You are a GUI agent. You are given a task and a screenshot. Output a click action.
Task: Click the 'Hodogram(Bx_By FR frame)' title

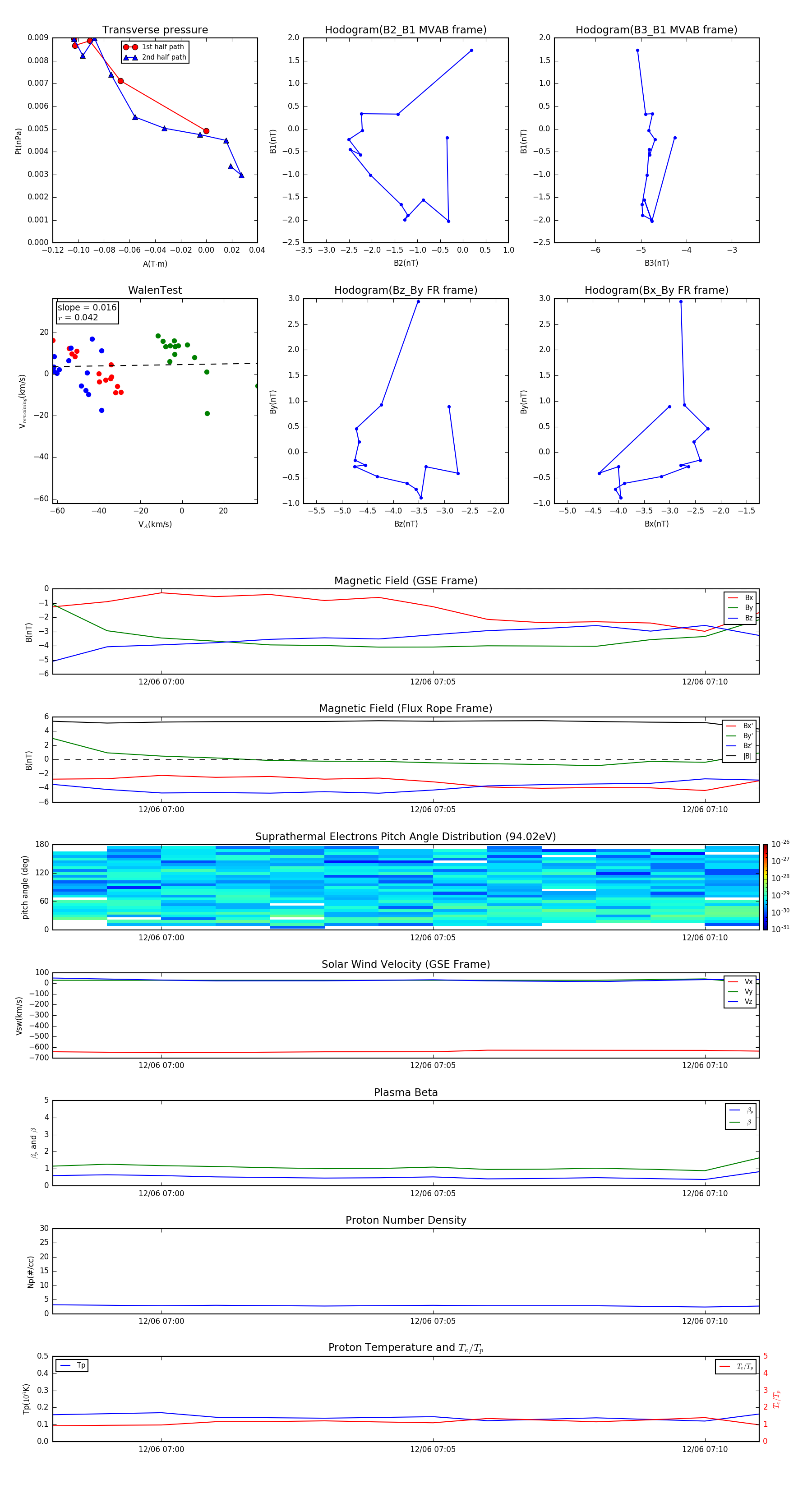pos(656,290)
